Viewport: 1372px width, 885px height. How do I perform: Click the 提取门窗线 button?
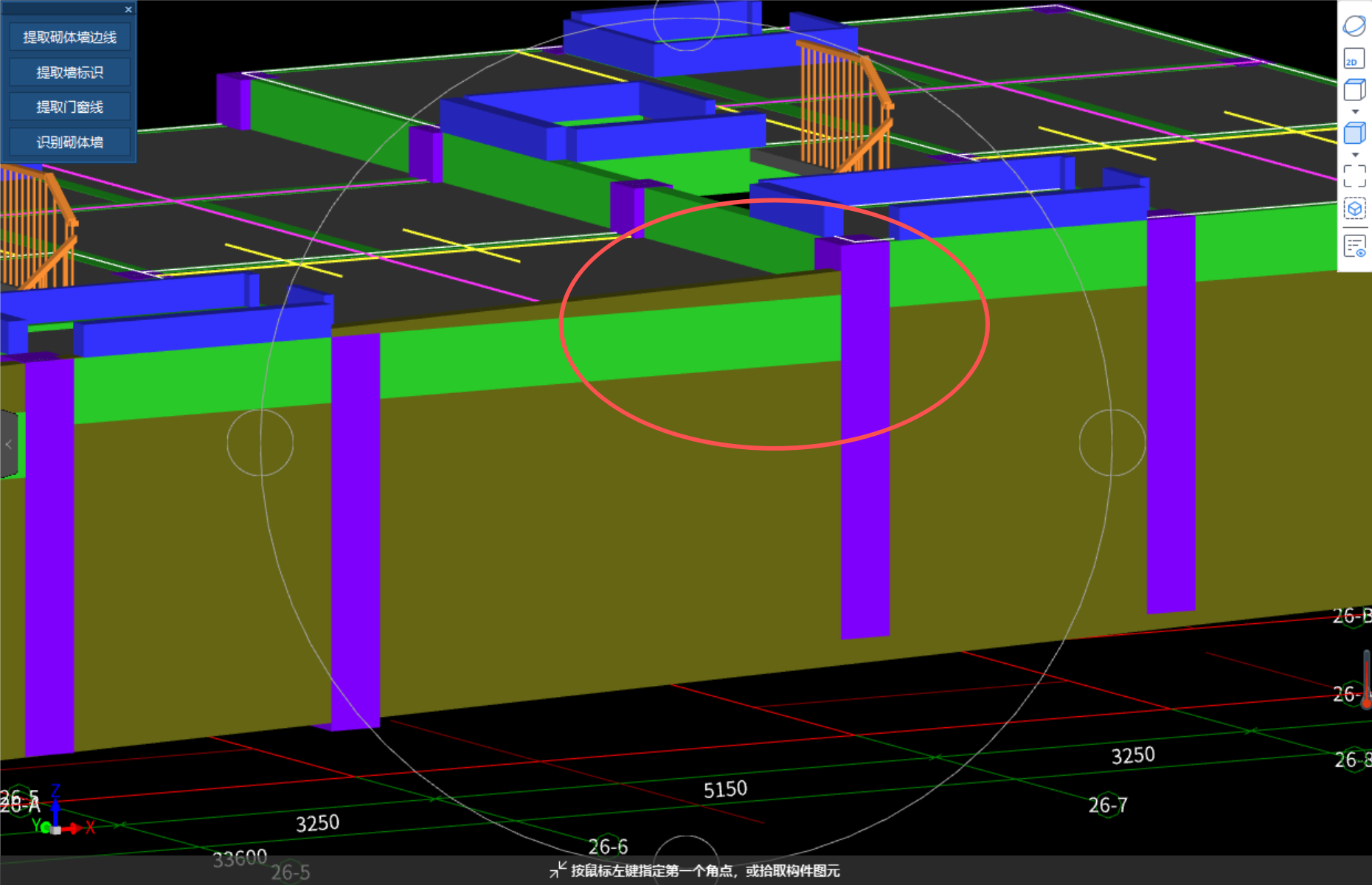tap(70, 107)
